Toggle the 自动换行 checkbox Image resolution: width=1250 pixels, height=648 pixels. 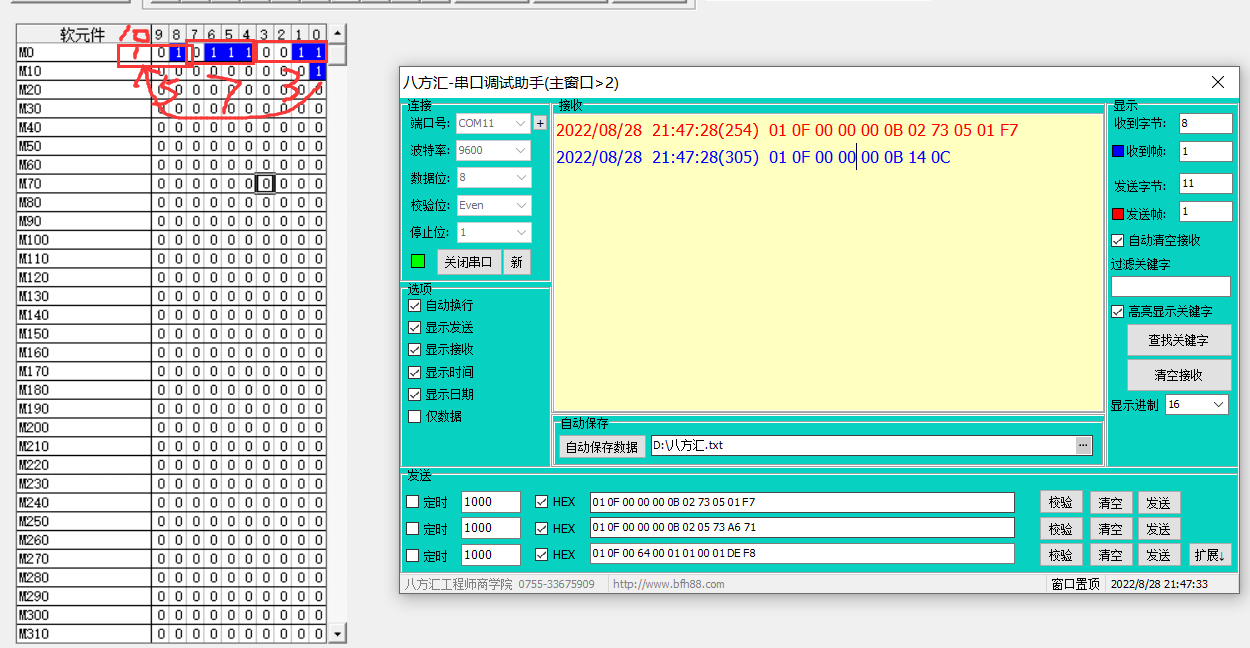(x=415, y=305)
